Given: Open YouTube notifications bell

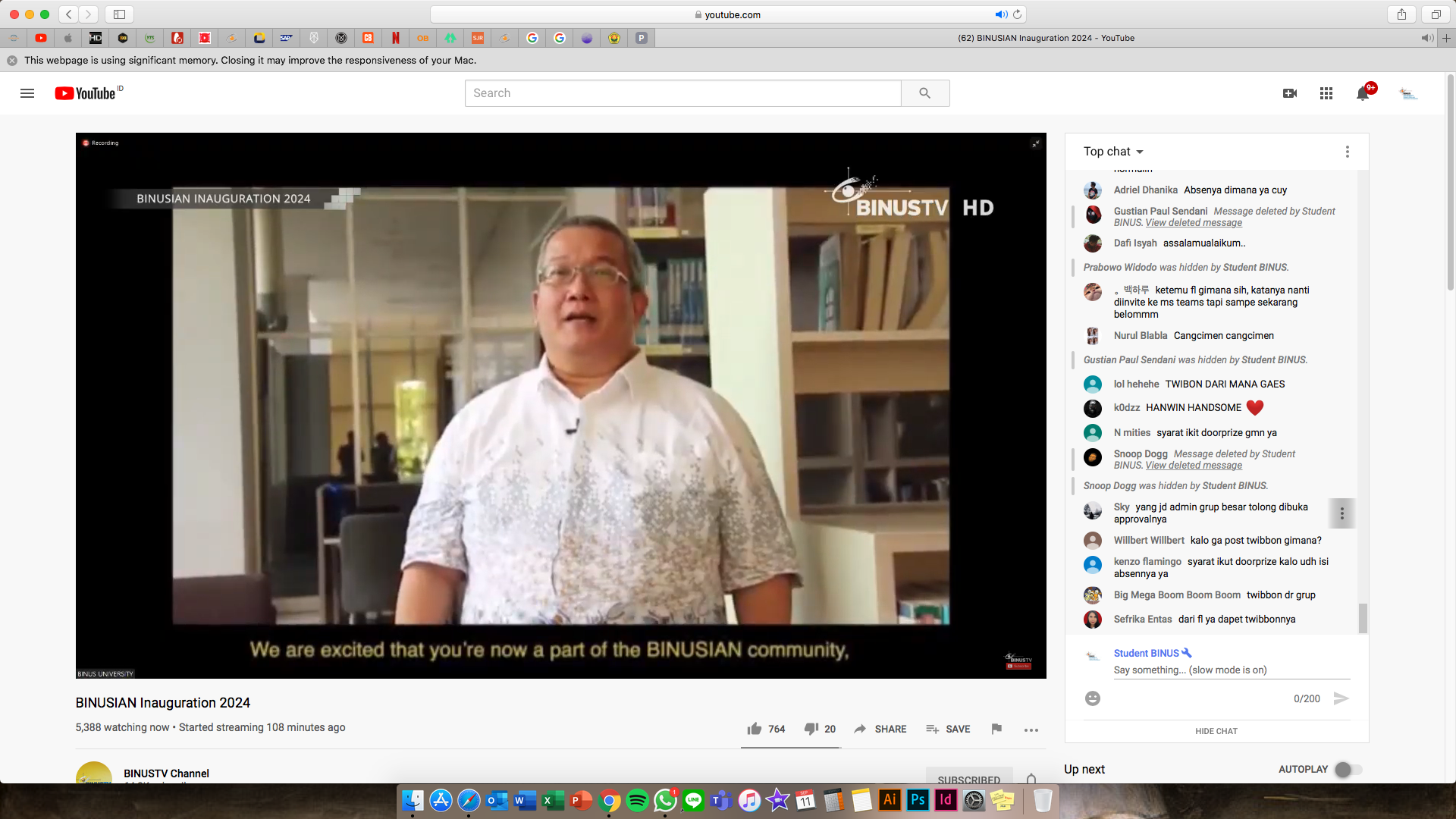Looking at the screenshot, I should tap(1363, 93).
